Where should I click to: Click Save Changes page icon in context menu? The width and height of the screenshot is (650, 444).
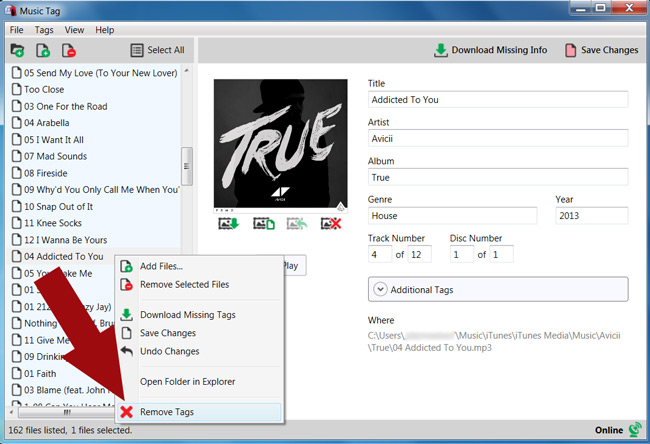pyautogui.click(x=126, y=333)
